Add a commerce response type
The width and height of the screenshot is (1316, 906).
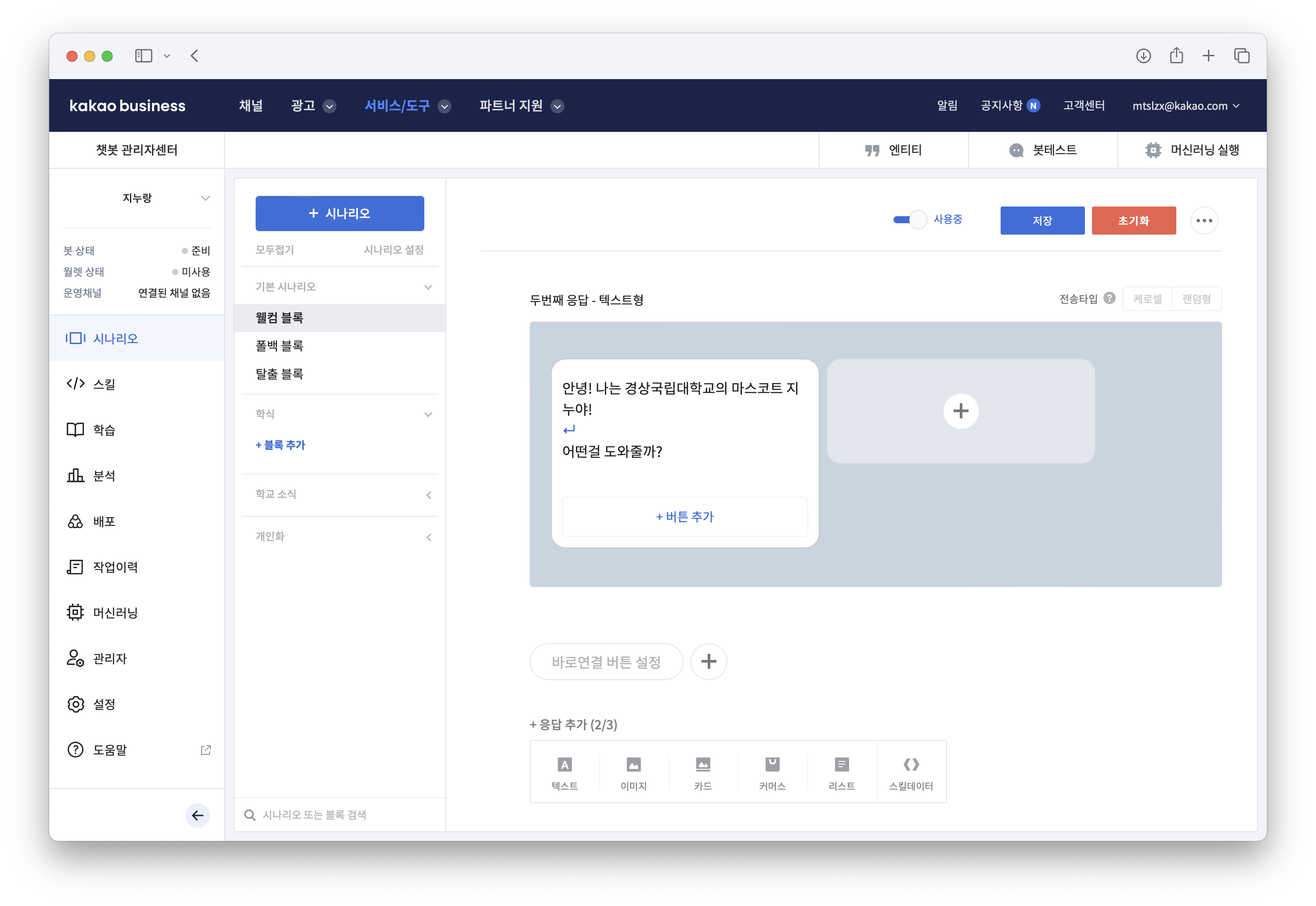pyautogui.click(x=772, y=772)
